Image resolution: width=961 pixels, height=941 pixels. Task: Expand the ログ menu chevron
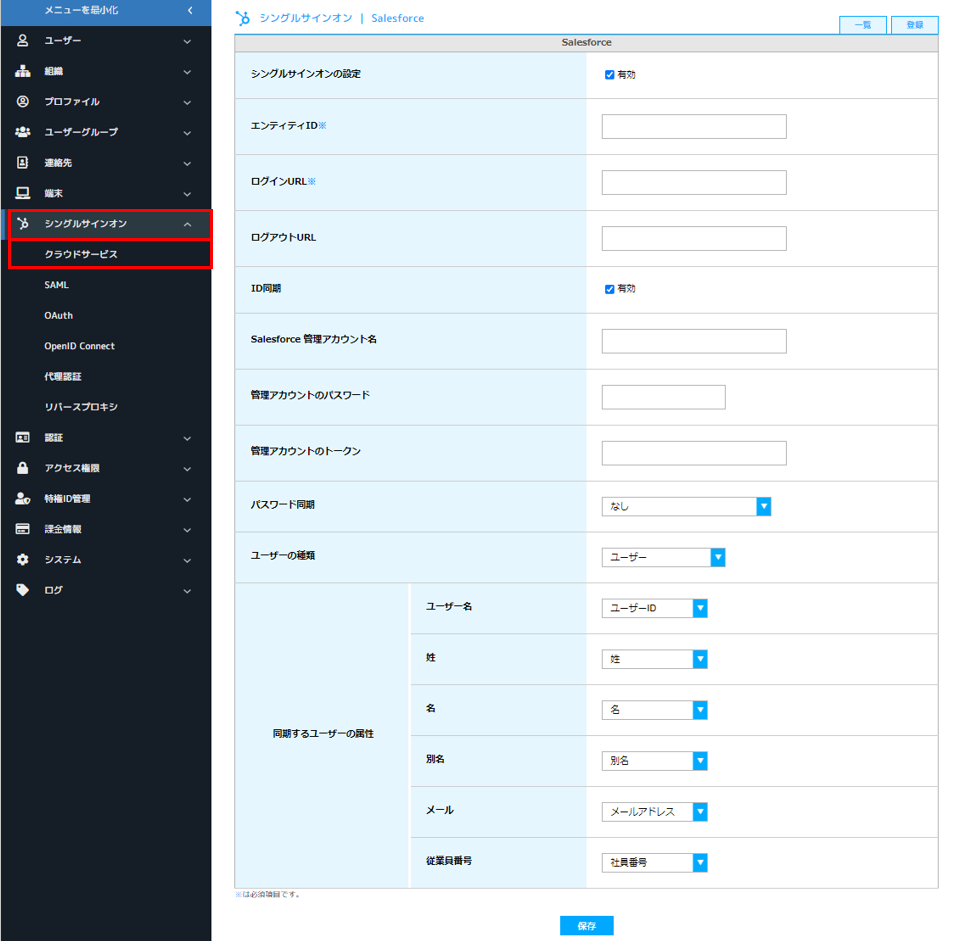pos(188,591)
